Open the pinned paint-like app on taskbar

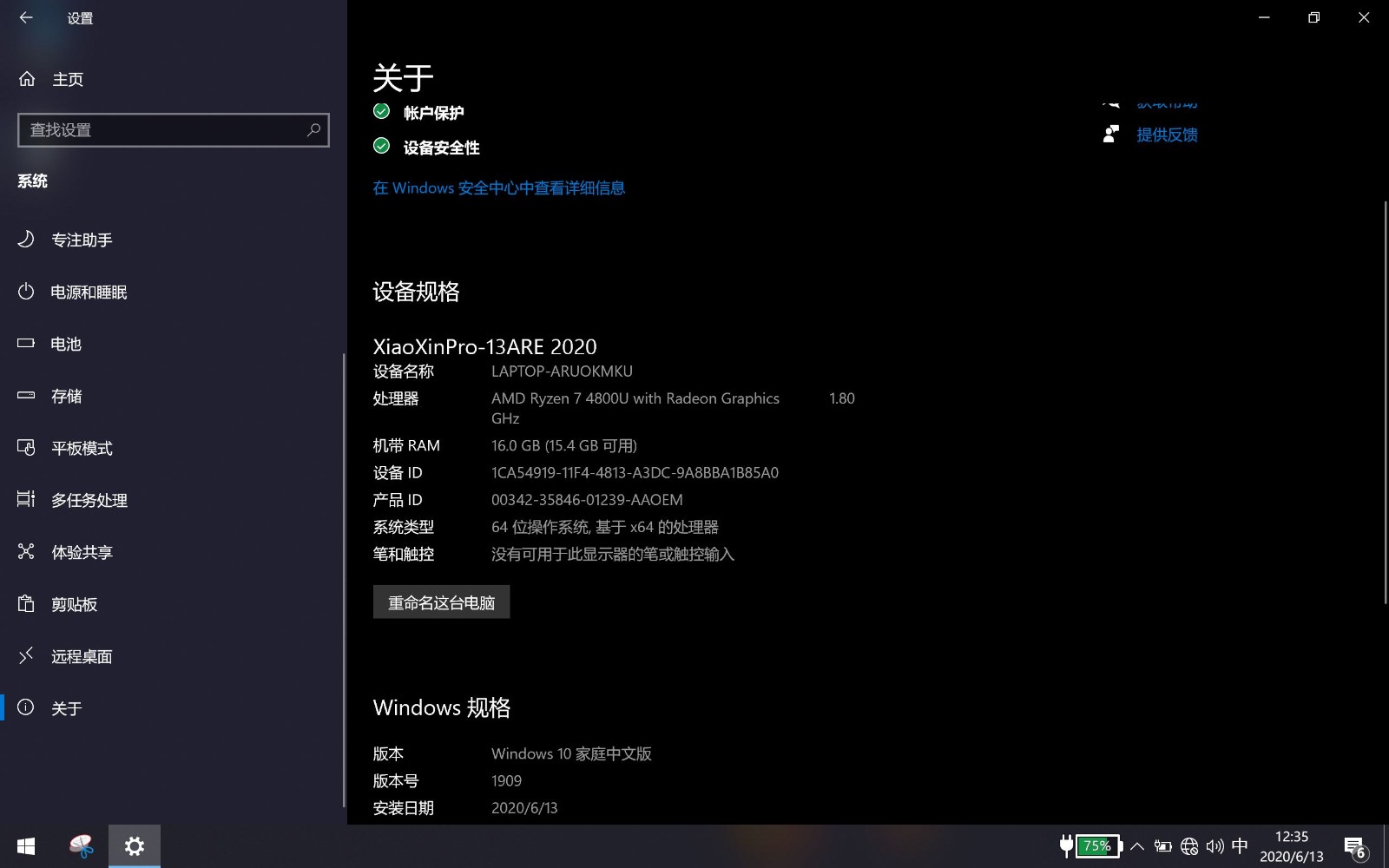point(81,846)
